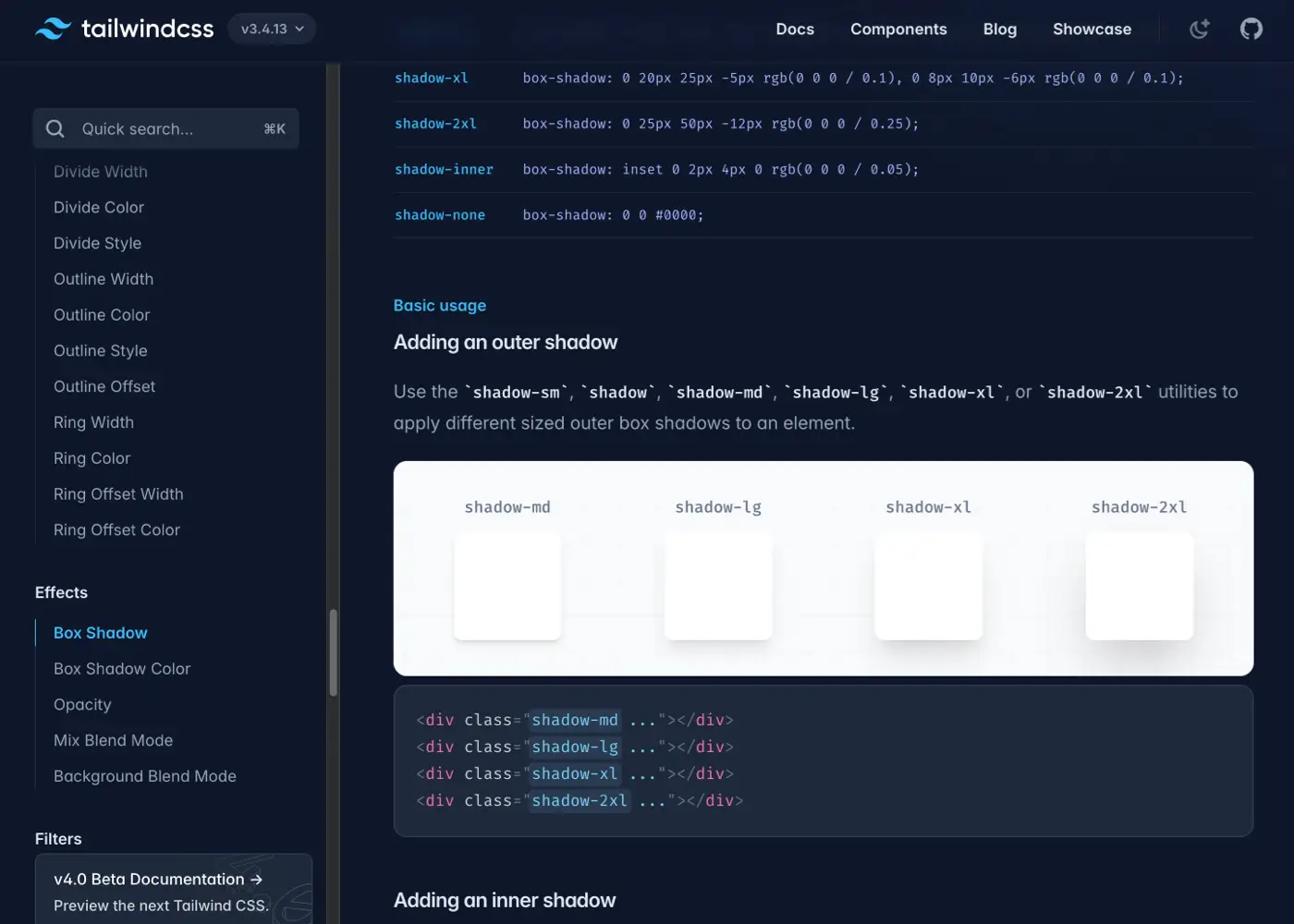Image resolution: width=1294 pixels, height=924 pixels.
Task: Open the Blog from top navigation
Action: [999, 29]
